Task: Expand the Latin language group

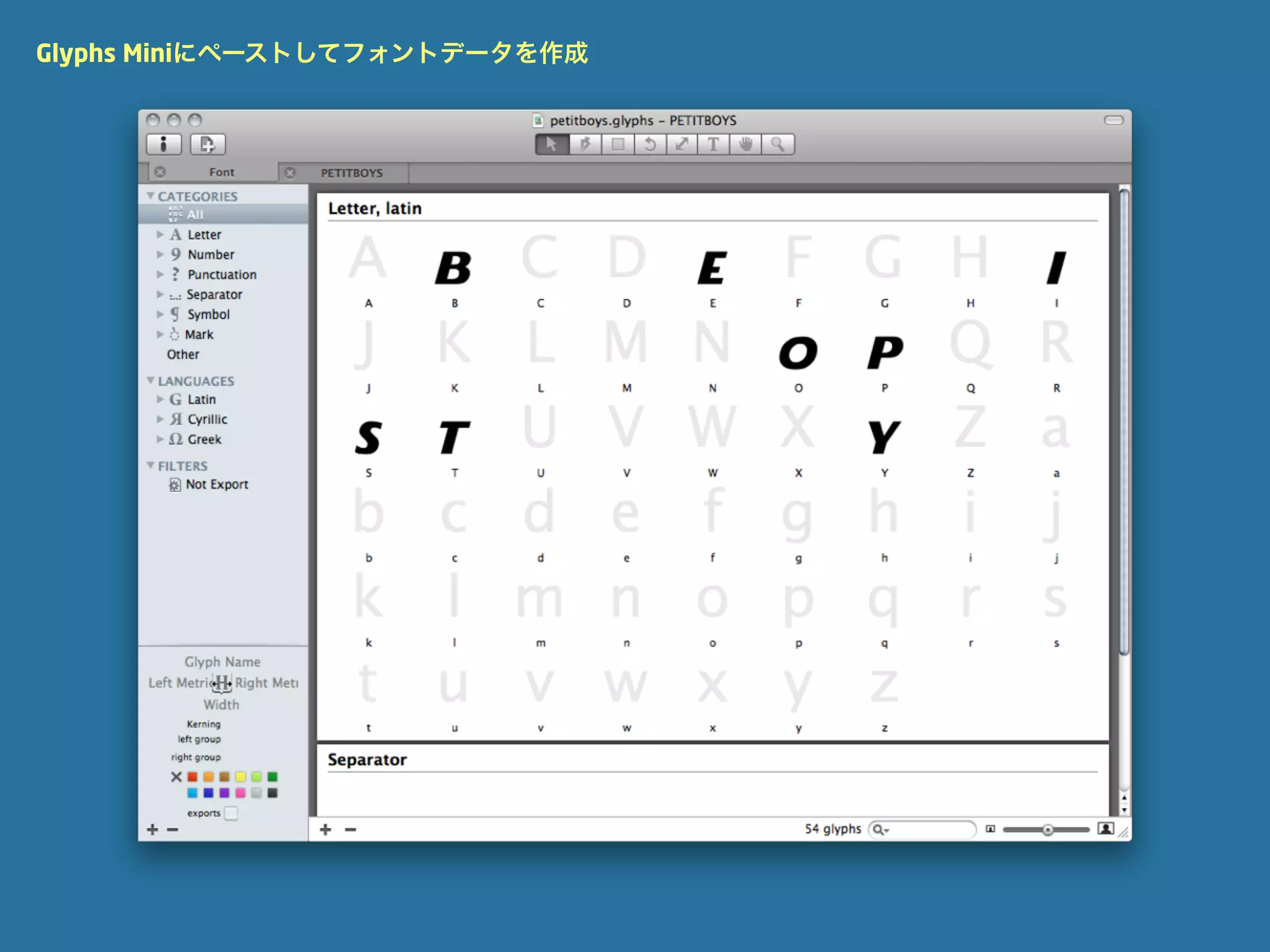Action: tap(160, 399)
